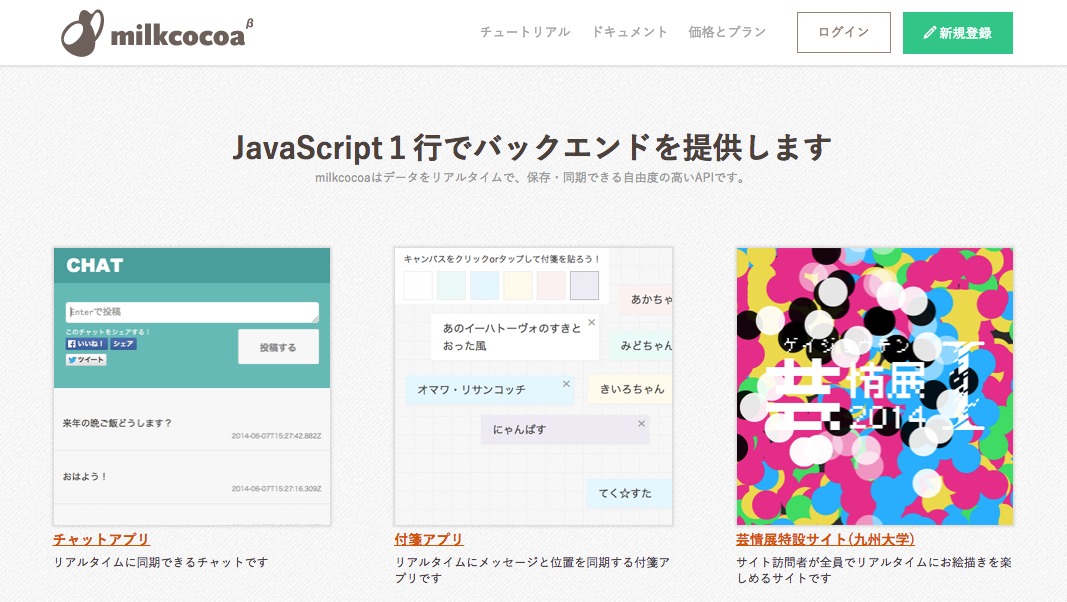Focus the Enterで投稿 chat input field
The height and width of the screenshot is (602, 1067).
(x=192, y=312)
